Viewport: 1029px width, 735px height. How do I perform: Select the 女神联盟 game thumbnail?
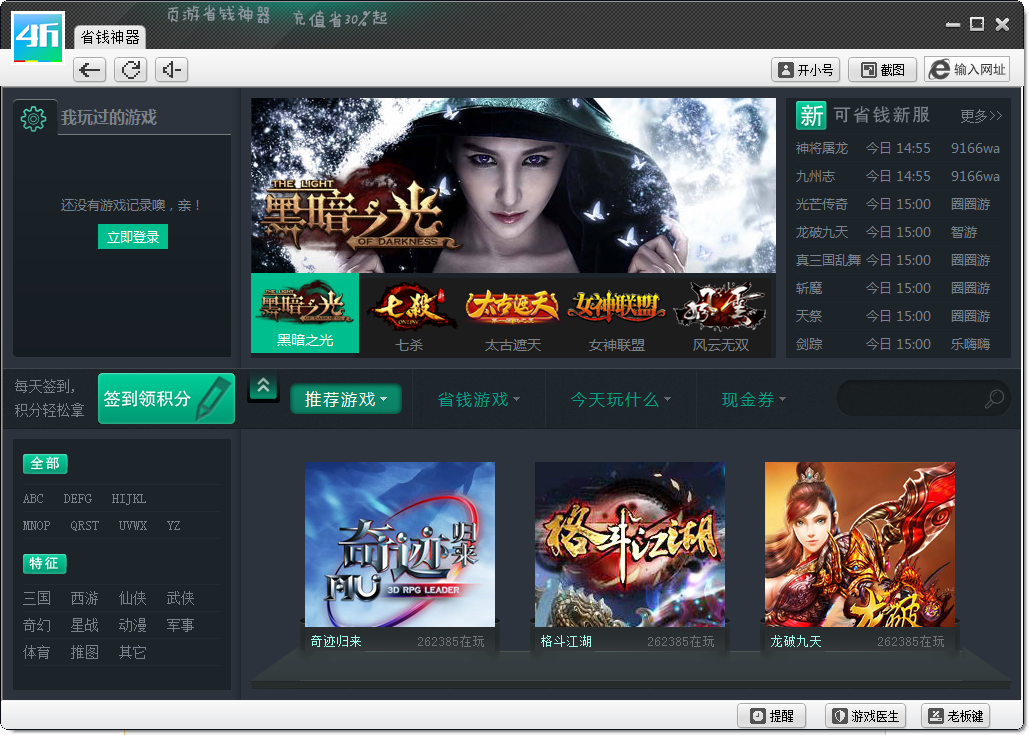[617, 318]
